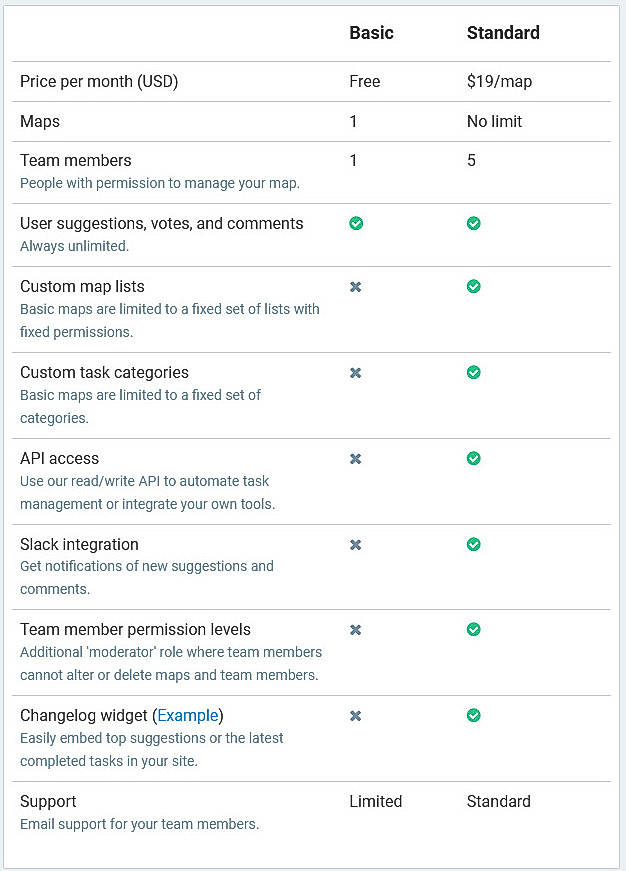Viewport: 626px width, 871px height.
Task: Click the X icon for Basic Changelog widget
Action: click(355, 715)
